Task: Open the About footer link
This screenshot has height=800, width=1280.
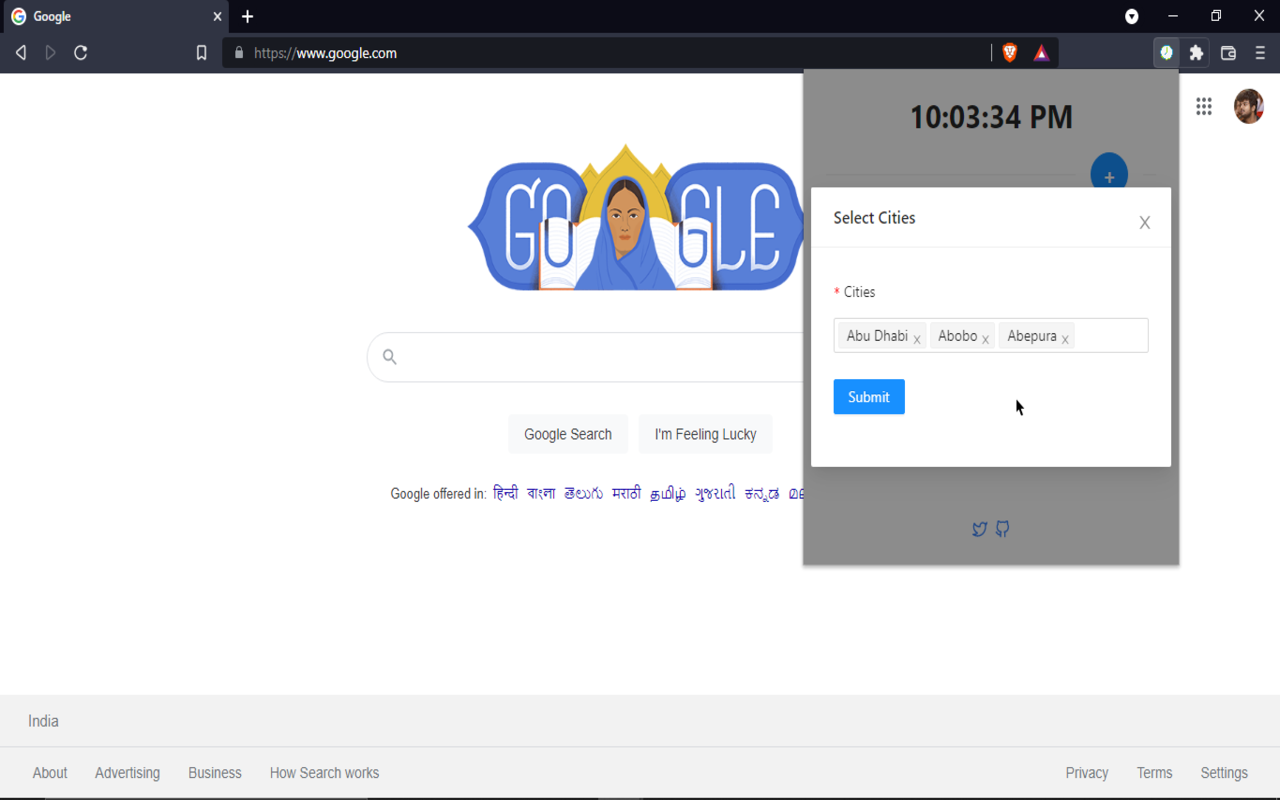Action: point(50,773)
